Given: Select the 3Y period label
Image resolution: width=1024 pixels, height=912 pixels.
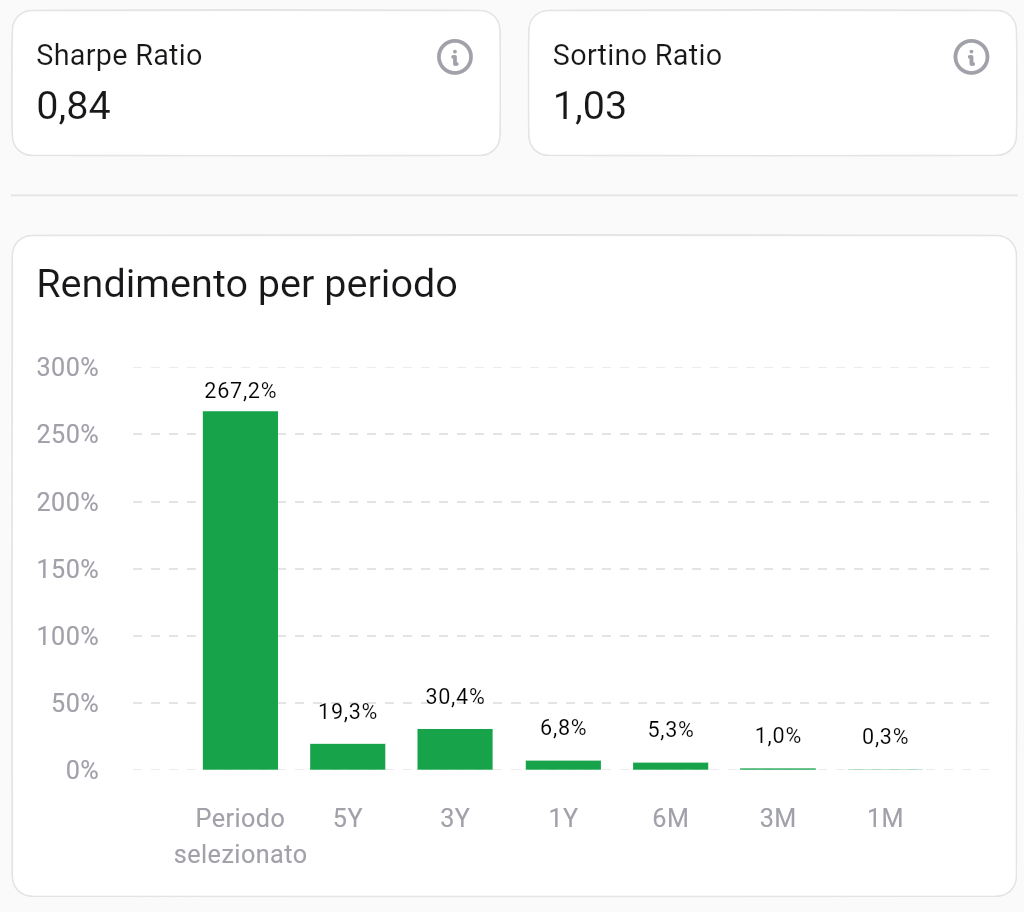Looking at the screenshot, I should pos(455,818).
